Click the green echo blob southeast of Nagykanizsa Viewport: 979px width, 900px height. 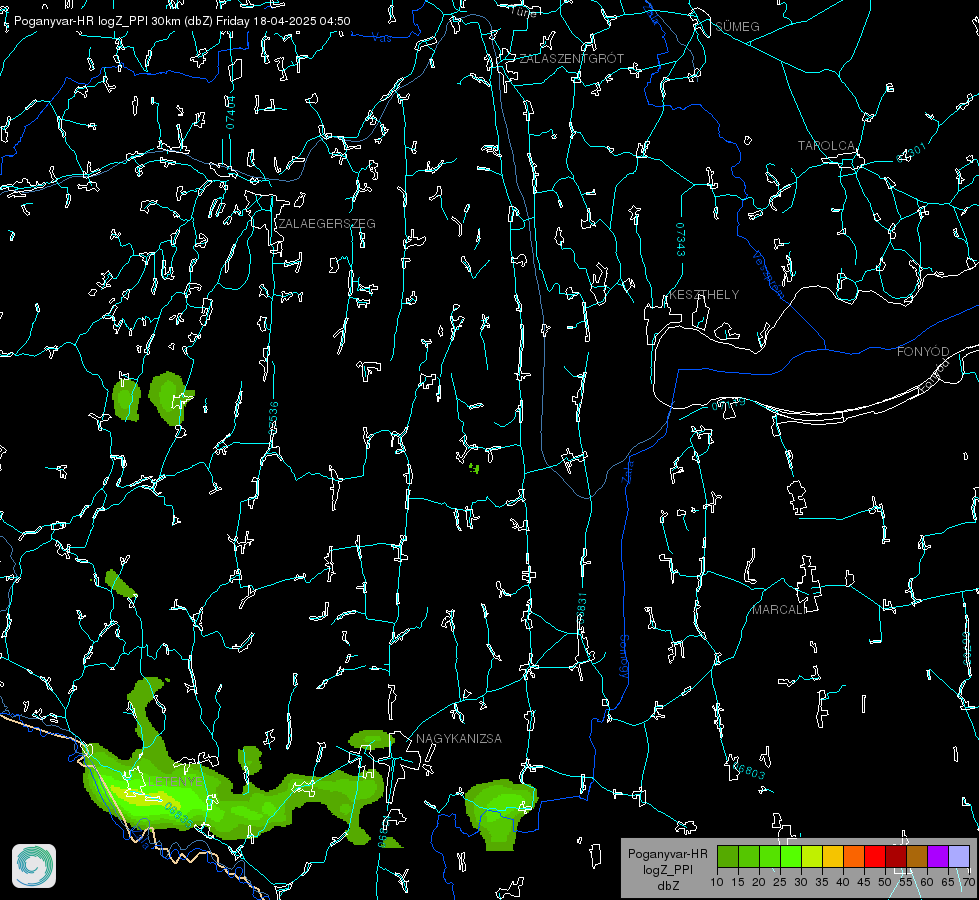point(500,814)
